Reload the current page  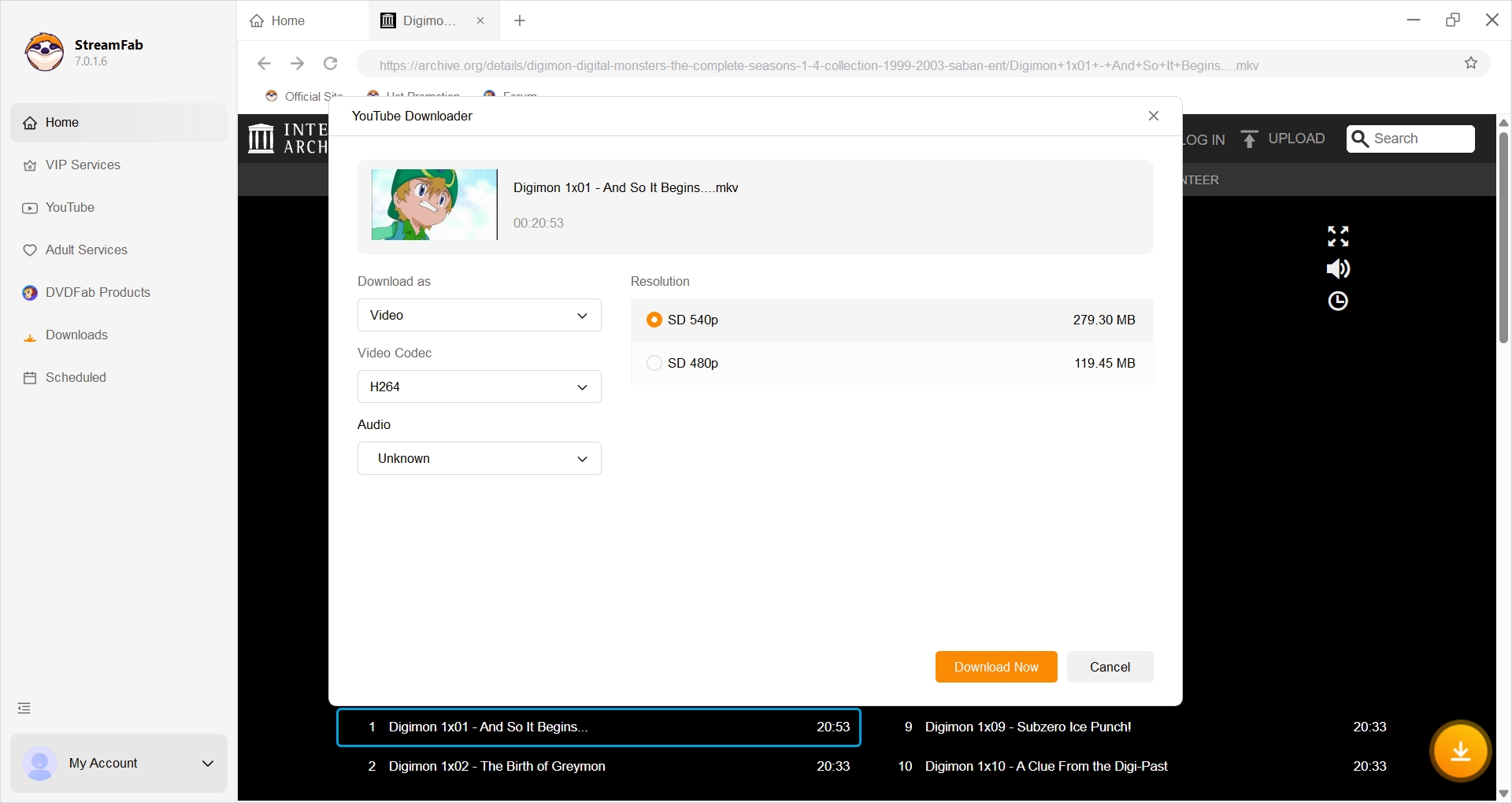pos(330,64)
